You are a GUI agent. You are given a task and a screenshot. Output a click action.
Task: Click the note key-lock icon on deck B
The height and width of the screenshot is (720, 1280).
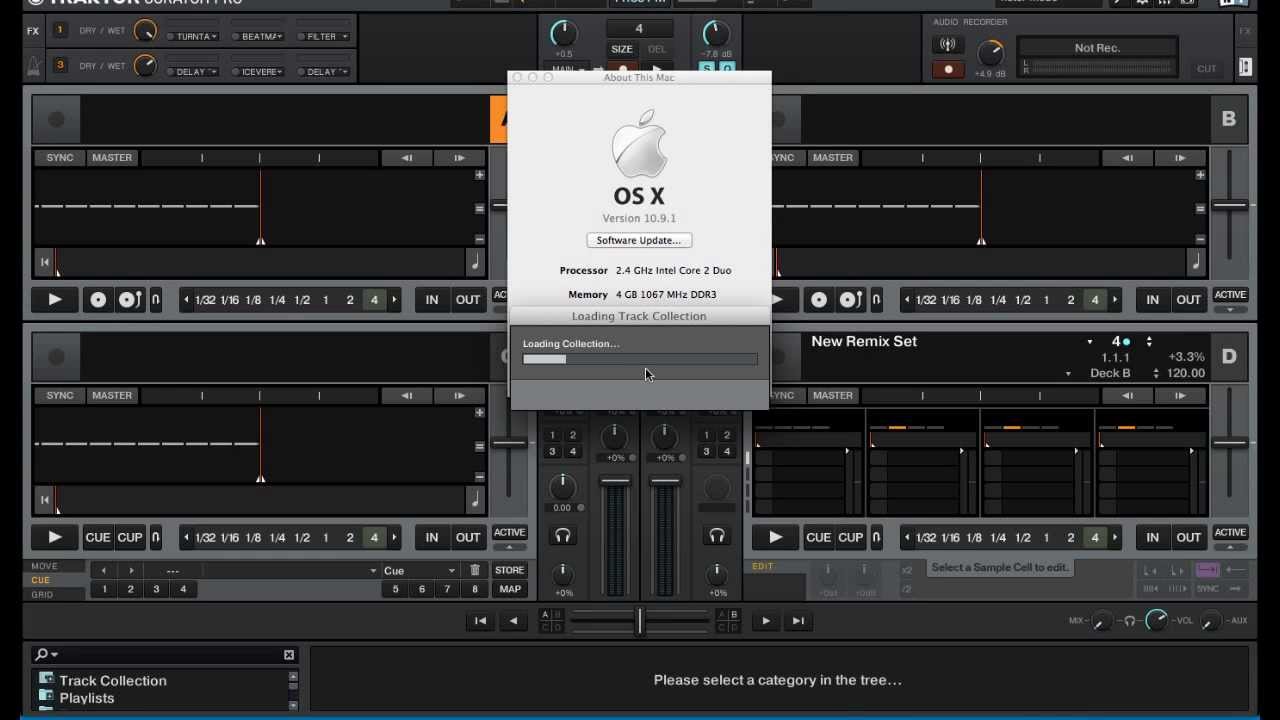(1195, 262)
